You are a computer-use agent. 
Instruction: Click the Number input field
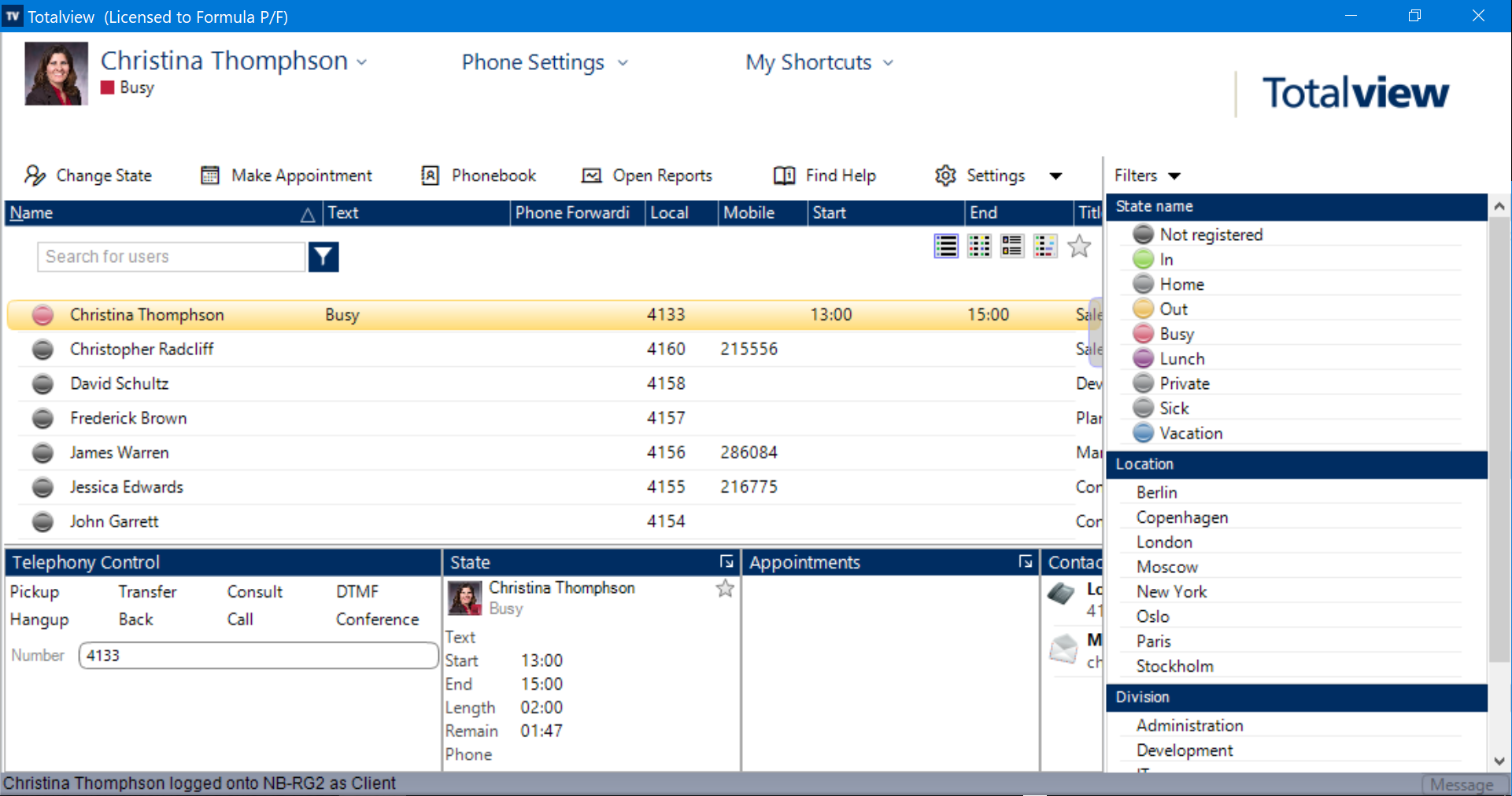pos(258,655)
